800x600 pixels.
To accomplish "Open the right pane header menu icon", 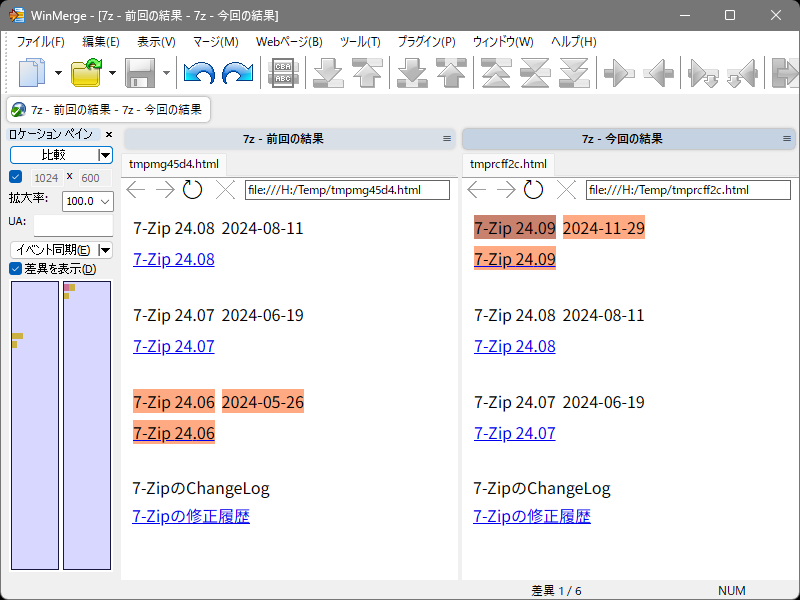I will 787,139.
